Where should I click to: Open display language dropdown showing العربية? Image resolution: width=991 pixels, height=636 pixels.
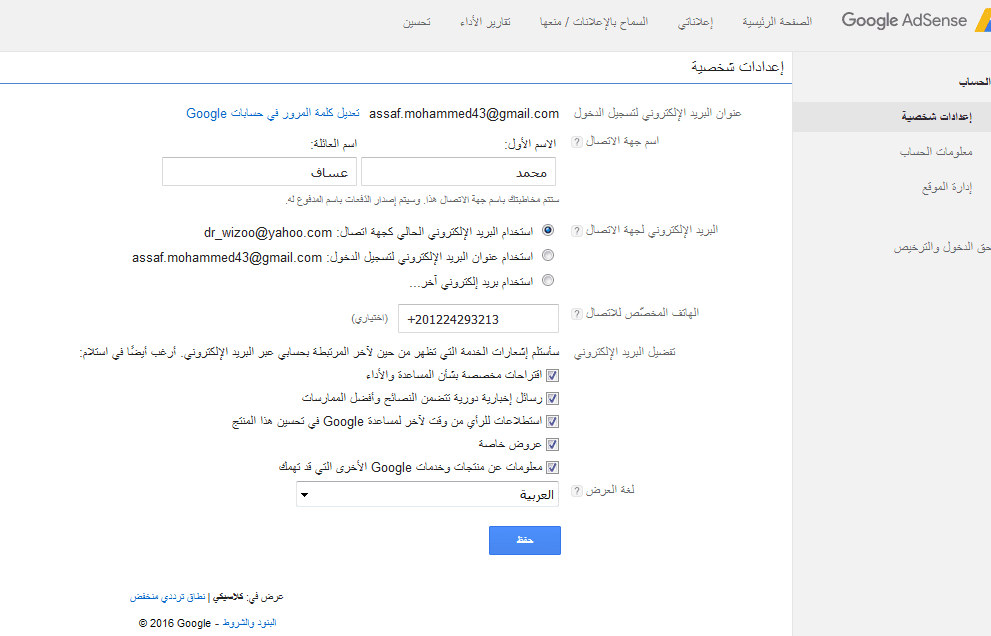tap(427, 494)
